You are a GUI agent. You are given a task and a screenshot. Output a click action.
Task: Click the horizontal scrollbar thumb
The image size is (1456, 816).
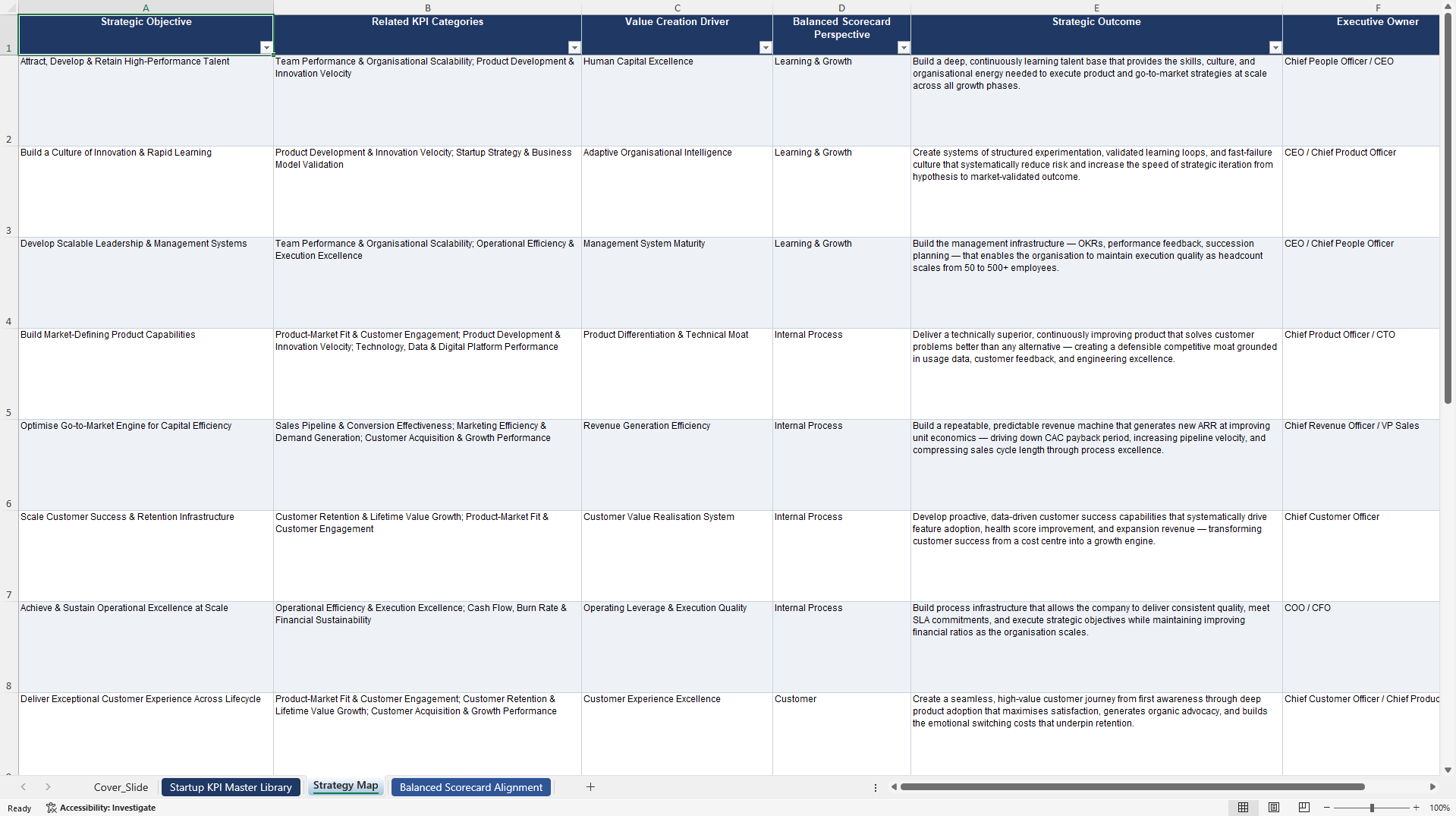[x=1132, y=787]
